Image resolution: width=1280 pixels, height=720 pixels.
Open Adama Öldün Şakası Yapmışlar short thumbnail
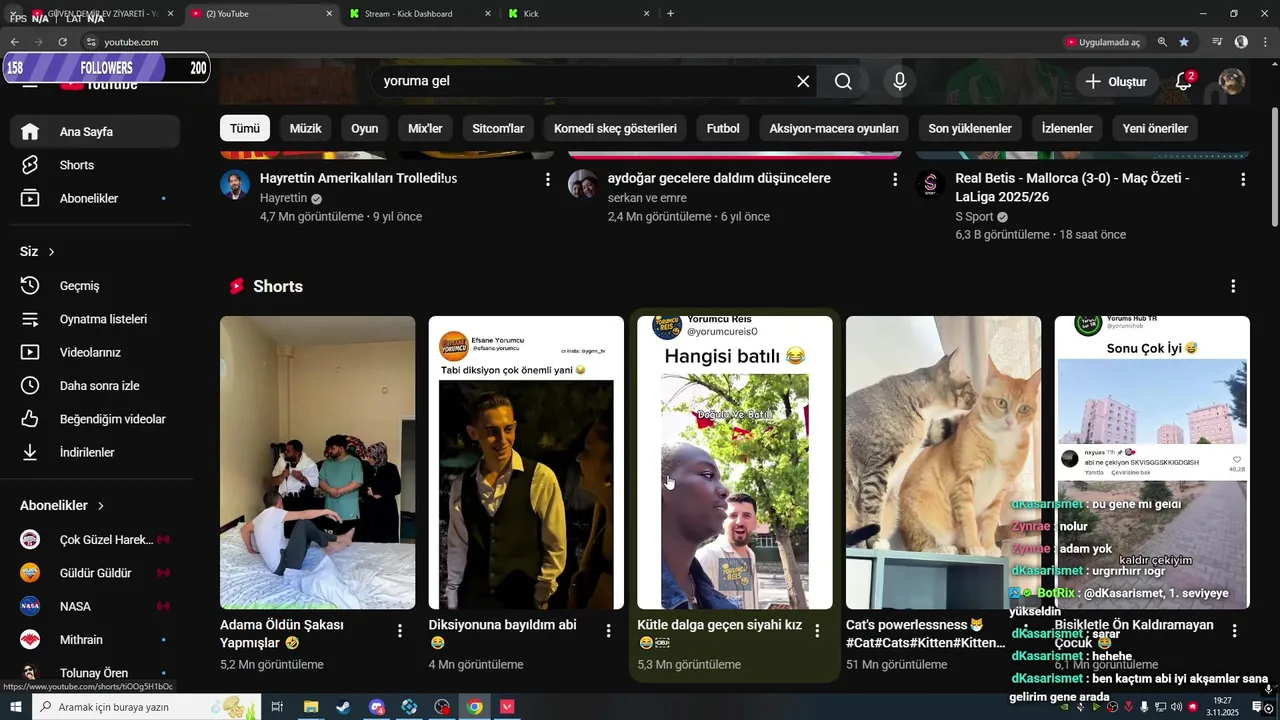[x=317, y=462]
